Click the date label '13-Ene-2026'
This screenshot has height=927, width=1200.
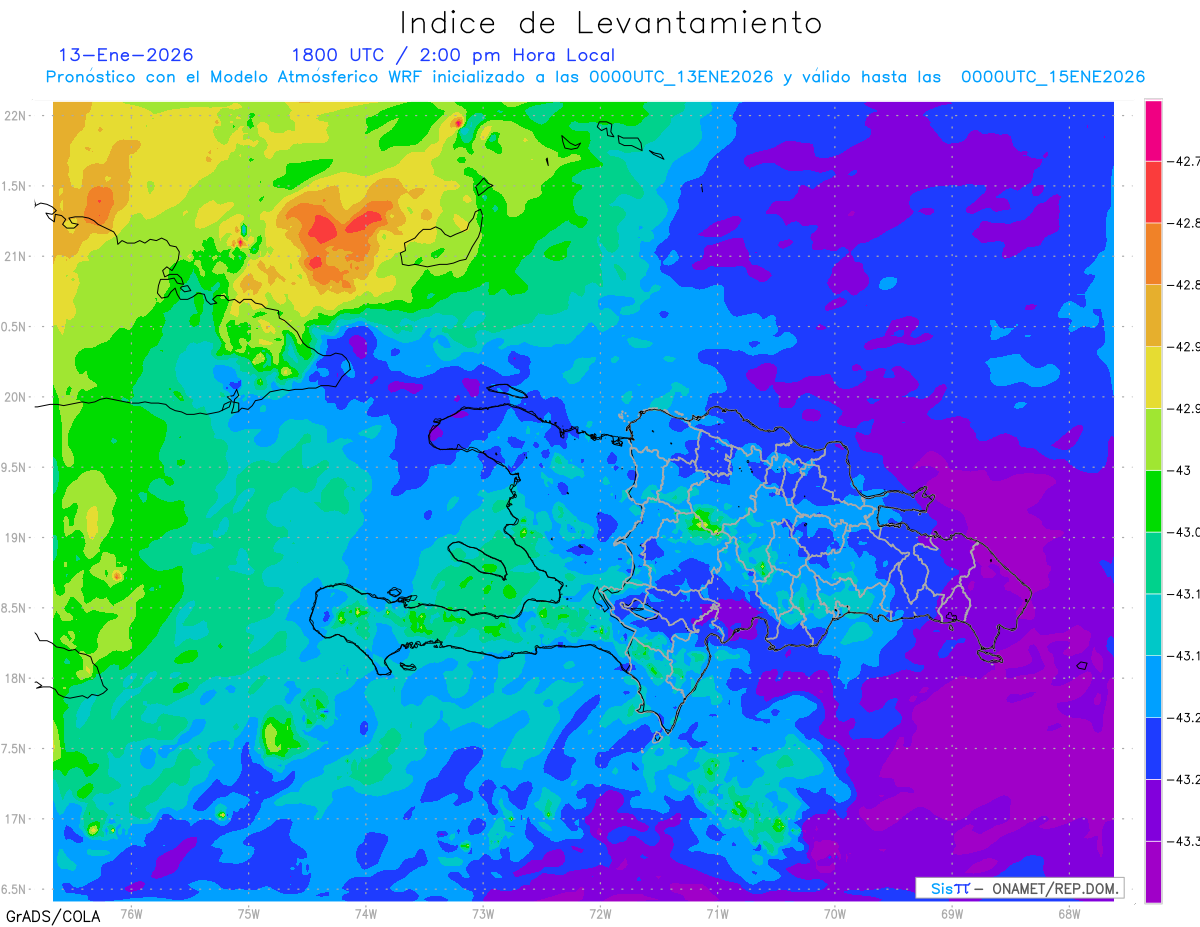pos(126,55)
